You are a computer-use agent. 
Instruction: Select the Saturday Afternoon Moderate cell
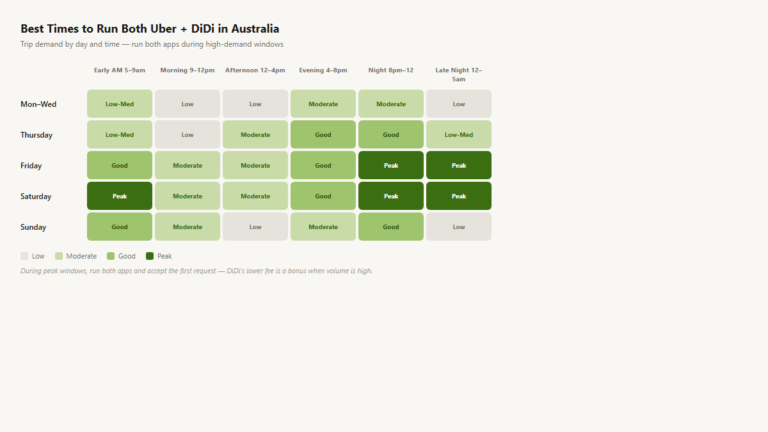255,196
